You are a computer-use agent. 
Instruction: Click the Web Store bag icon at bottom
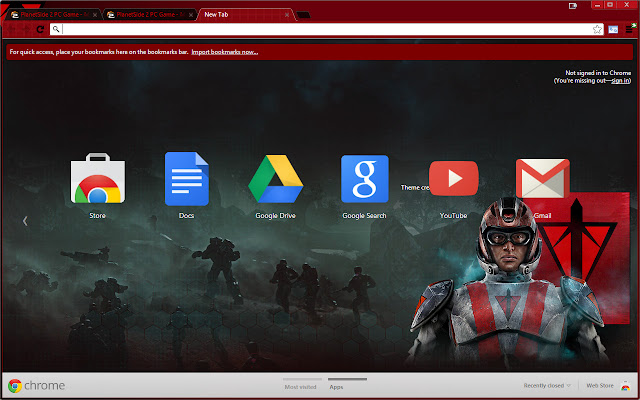pos(625,385)
